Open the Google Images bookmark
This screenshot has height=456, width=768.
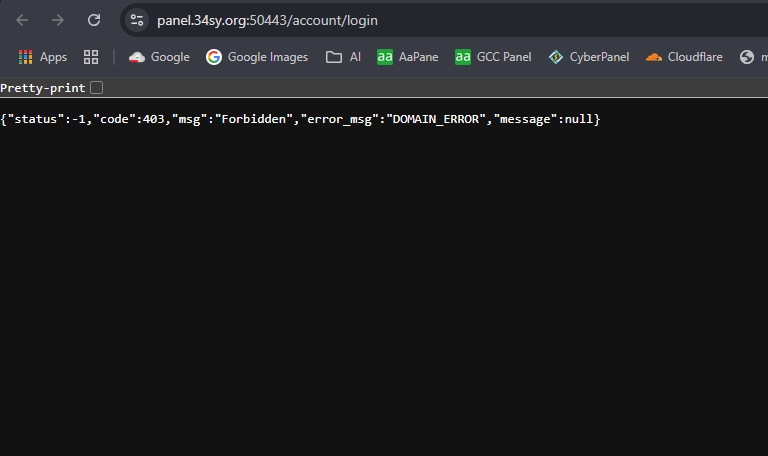tap(257, 57)
